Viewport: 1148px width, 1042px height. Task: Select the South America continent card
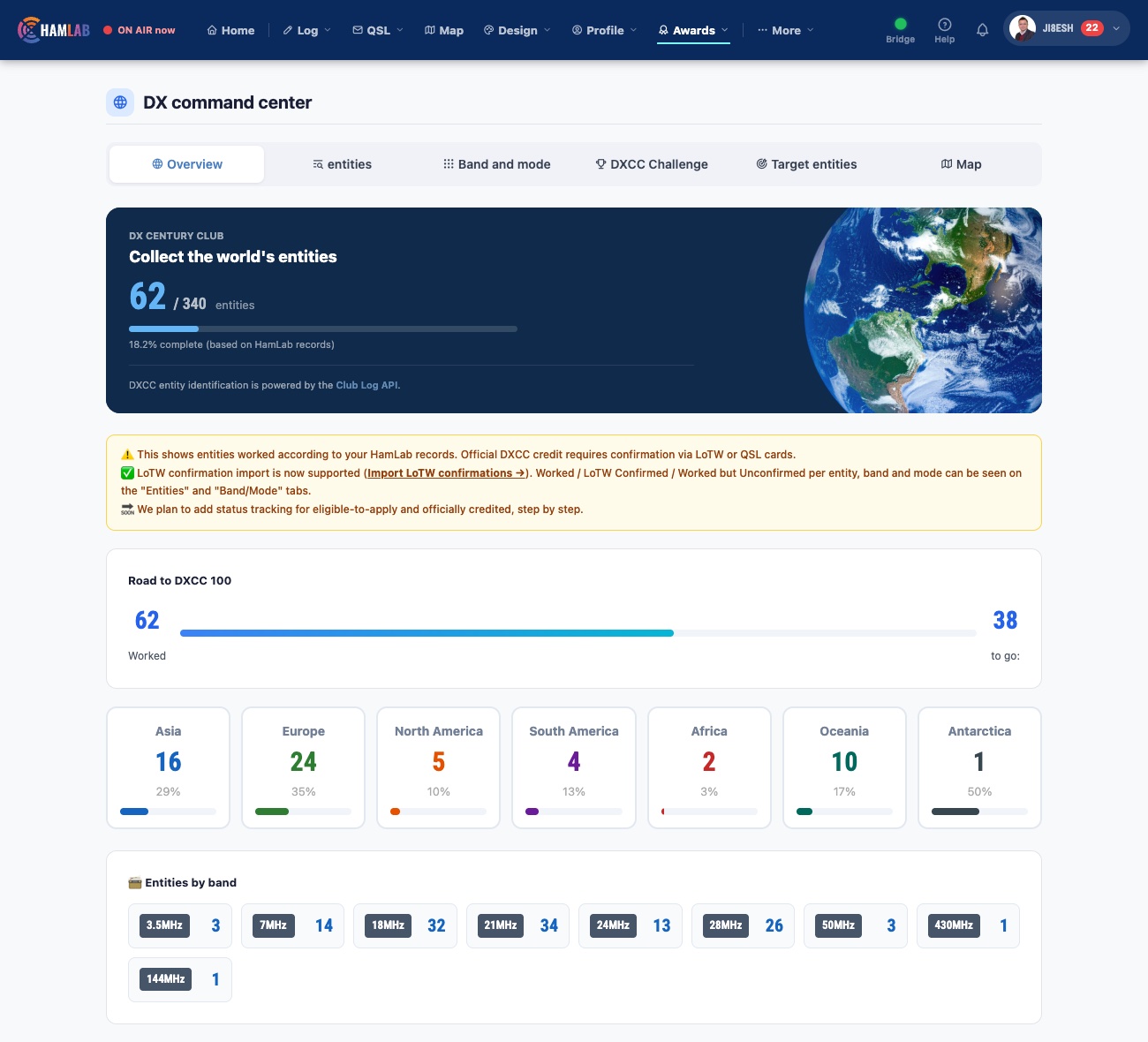pos(574,767)
